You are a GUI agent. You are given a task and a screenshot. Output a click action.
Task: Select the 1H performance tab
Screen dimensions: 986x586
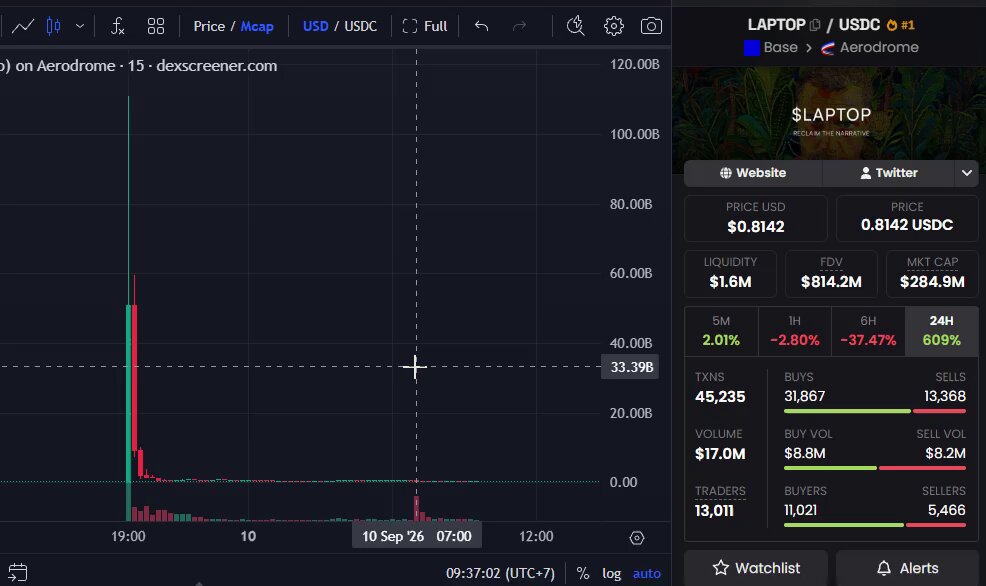(x=795, y=331)
